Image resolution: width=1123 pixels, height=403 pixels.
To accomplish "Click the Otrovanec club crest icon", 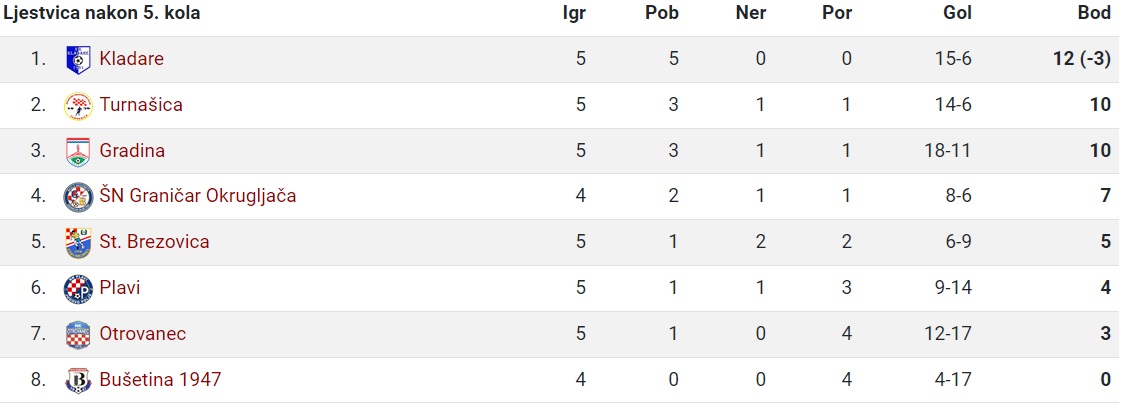I will [x=78, y=334].
